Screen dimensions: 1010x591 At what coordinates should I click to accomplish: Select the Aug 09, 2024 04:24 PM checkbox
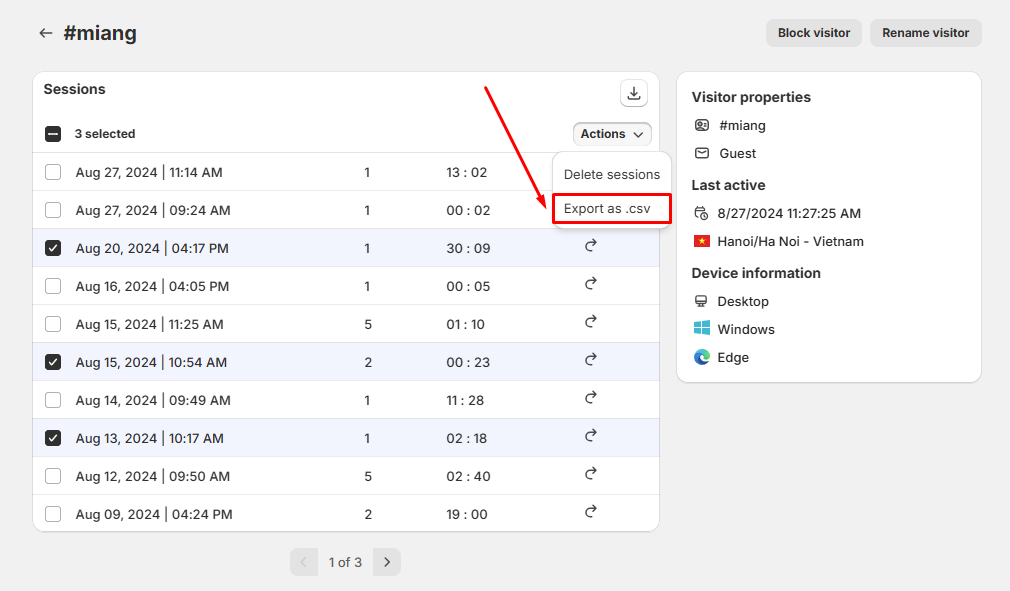click(53, 514)
